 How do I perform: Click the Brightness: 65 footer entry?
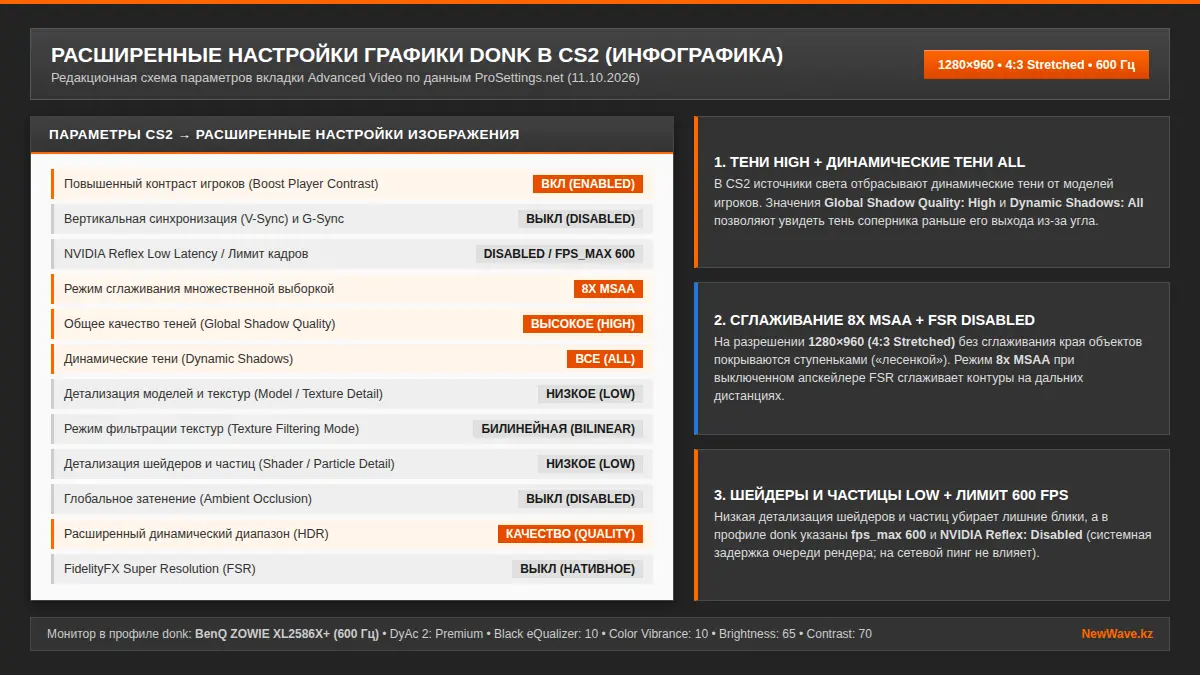755,633
